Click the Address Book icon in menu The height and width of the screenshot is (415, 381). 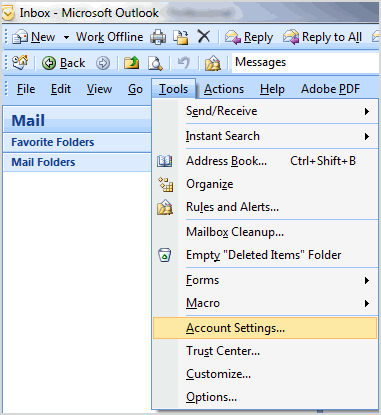165,161
